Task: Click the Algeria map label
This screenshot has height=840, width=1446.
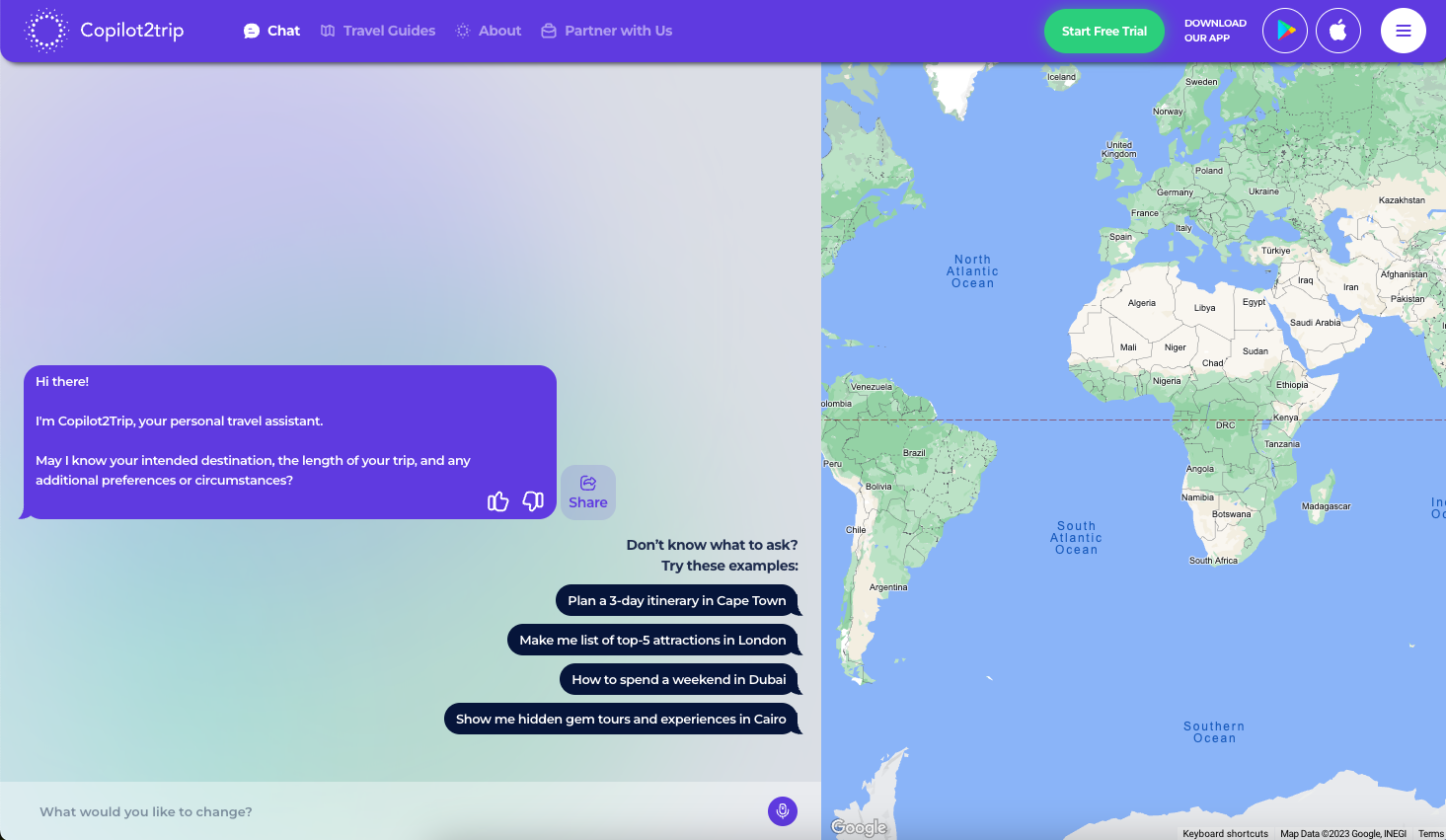Action: pyautogui.click(x=1142, y=303)
